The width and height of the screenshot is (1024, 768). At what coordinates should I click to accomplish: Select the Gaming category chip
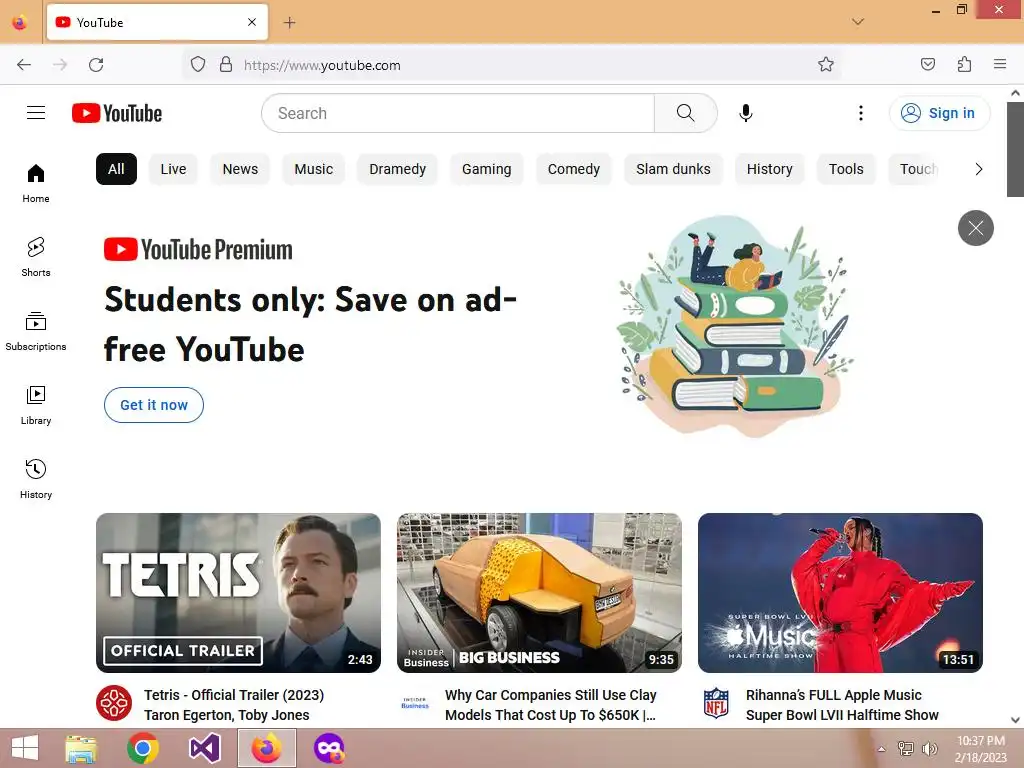click(487, 169)
